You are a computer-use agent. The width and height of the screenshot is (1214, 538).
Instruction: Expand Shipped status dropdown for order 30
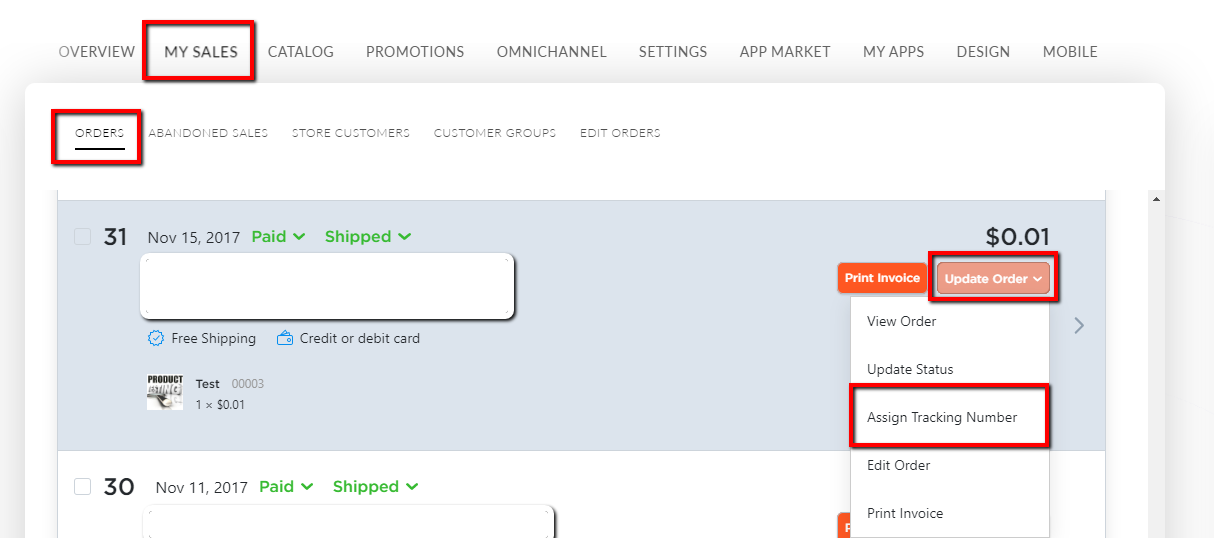pyautogui.click(x=375, y=487)
